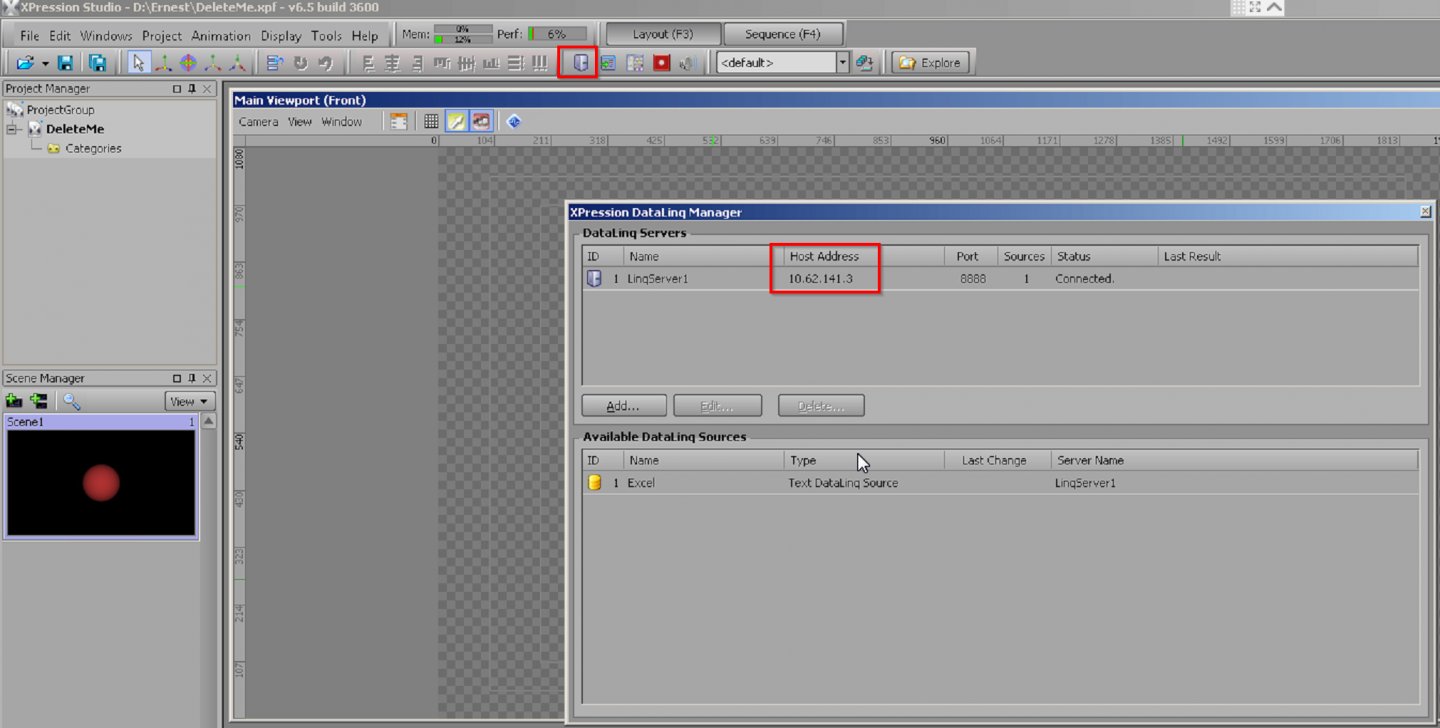Viewport: 1440px width, 728px height.
Task: Pin the Project Manager panel
Action: click(x=193, y=89)
